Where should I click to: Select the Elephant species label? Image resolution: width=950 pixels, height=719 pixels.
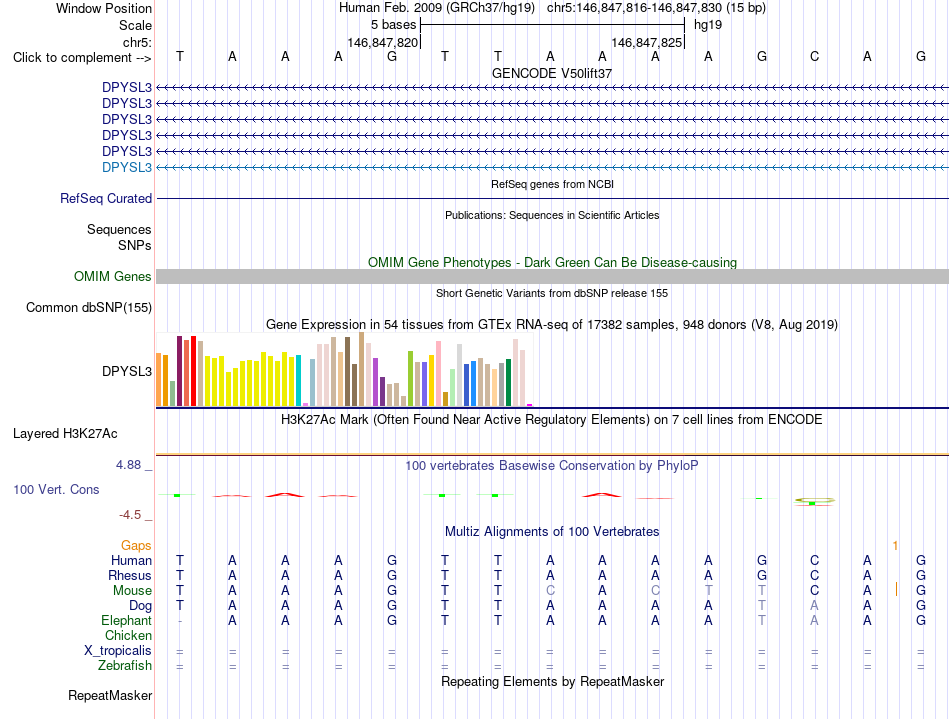point(126,621)
